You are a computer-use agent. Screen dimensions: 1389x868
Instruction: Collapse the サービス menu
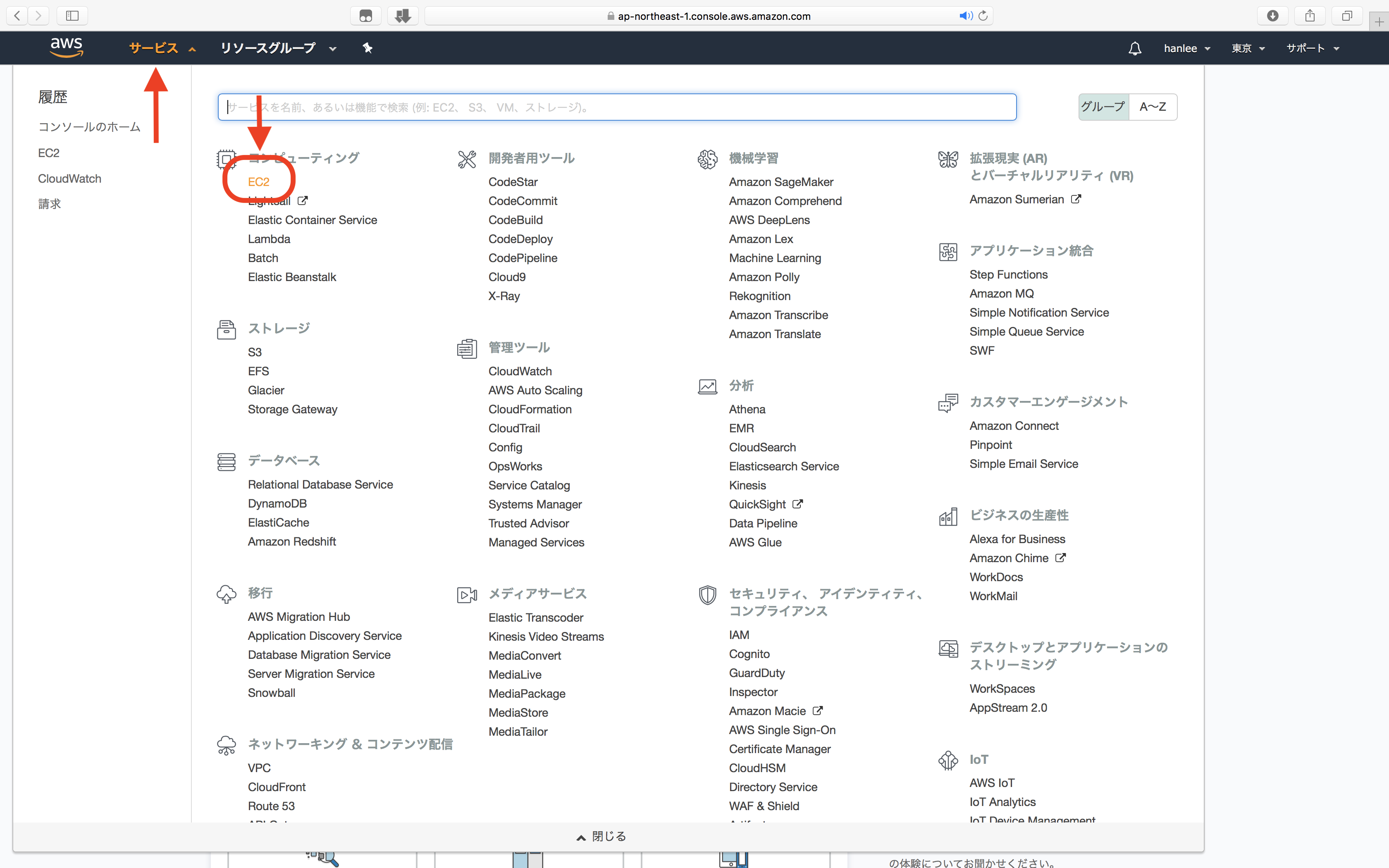tap(162, 48)
